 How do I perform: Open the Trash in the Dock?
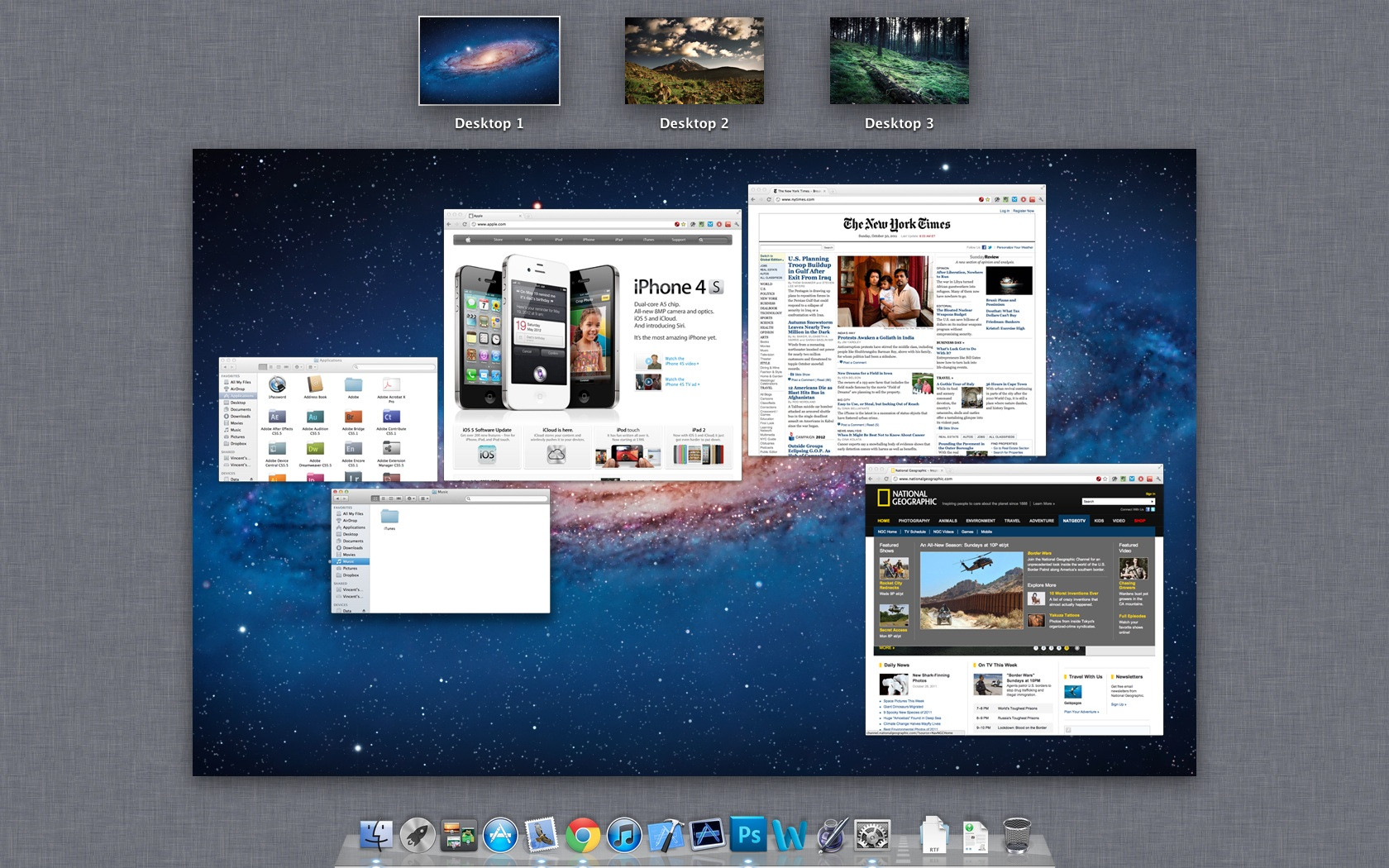(x=1017, y=836)
